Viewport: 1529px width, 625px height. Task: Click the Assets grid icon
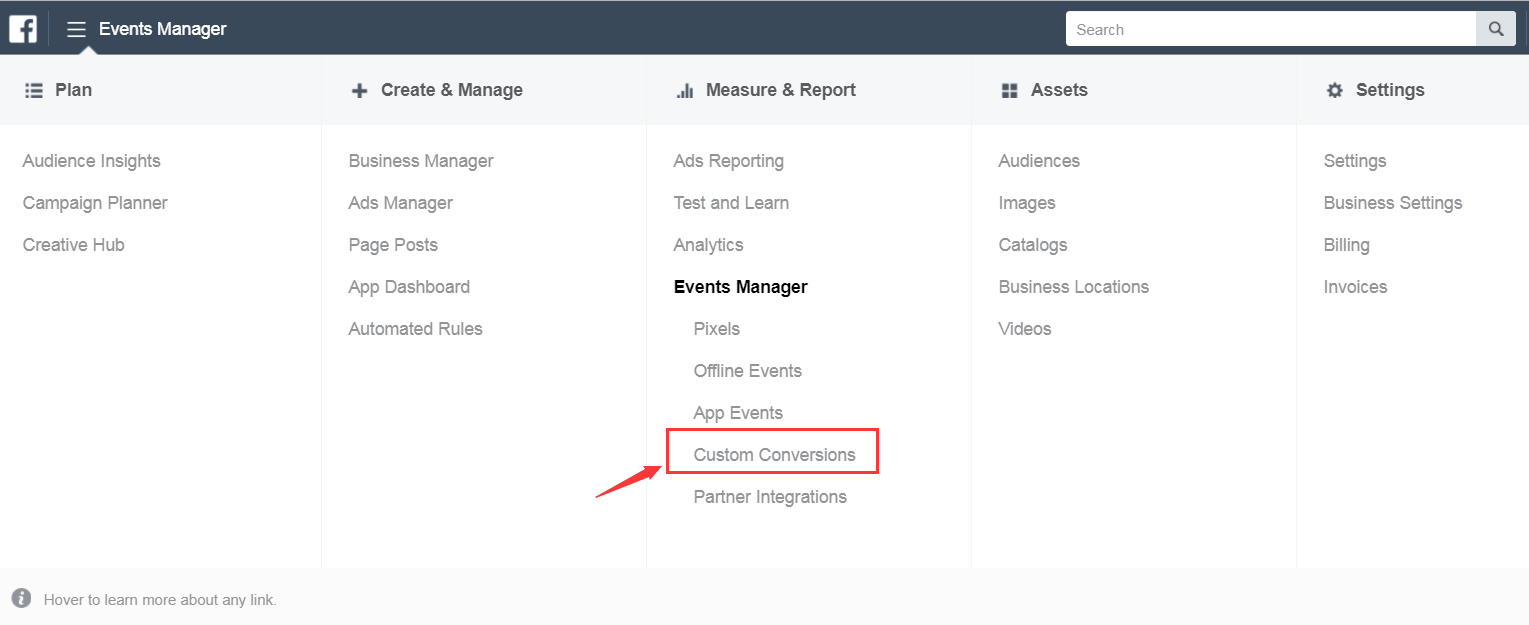(x=1009, y=90)
